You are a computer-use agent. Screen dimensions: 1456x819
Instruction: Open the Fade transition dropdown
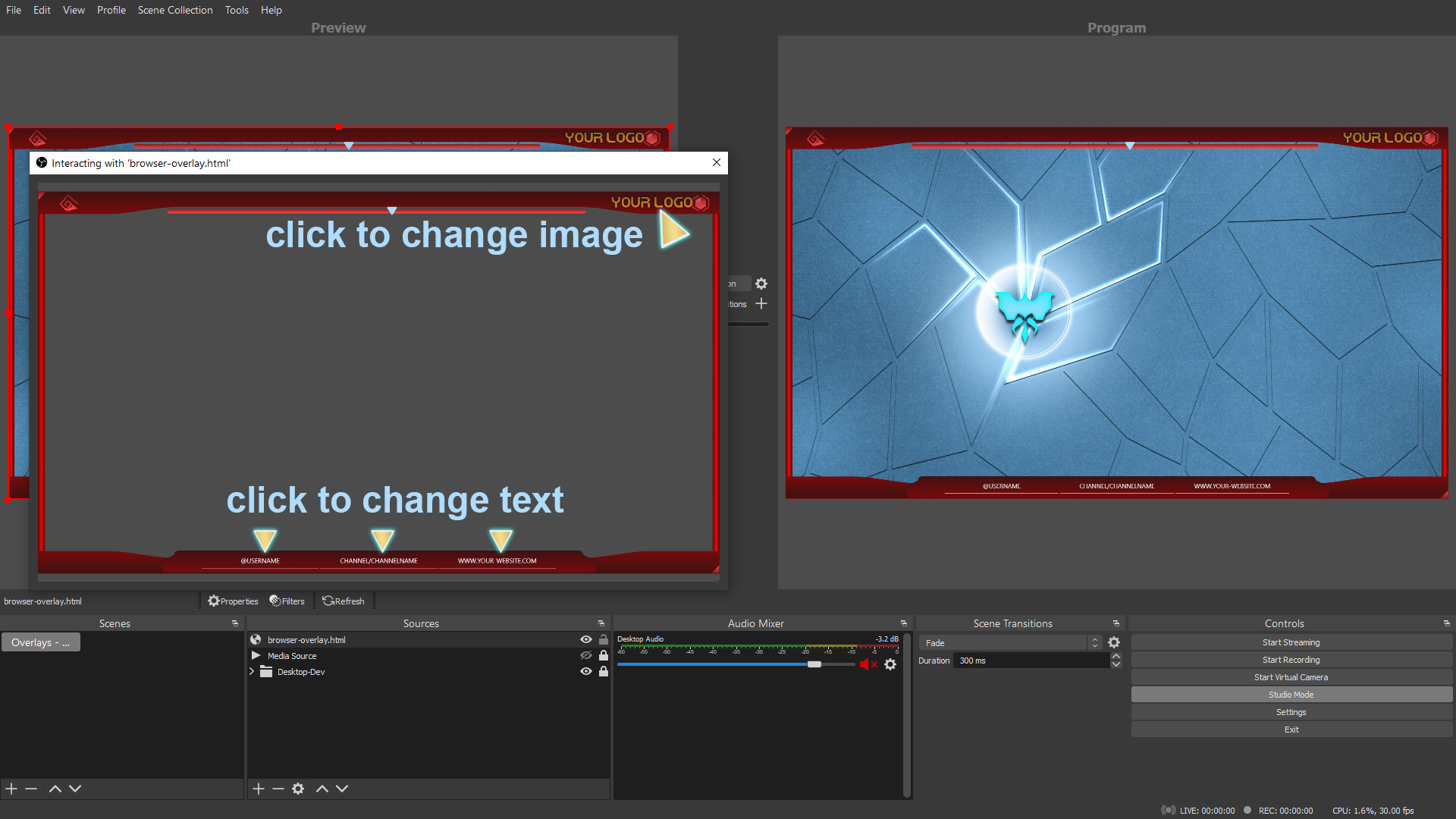[1009, 642]
